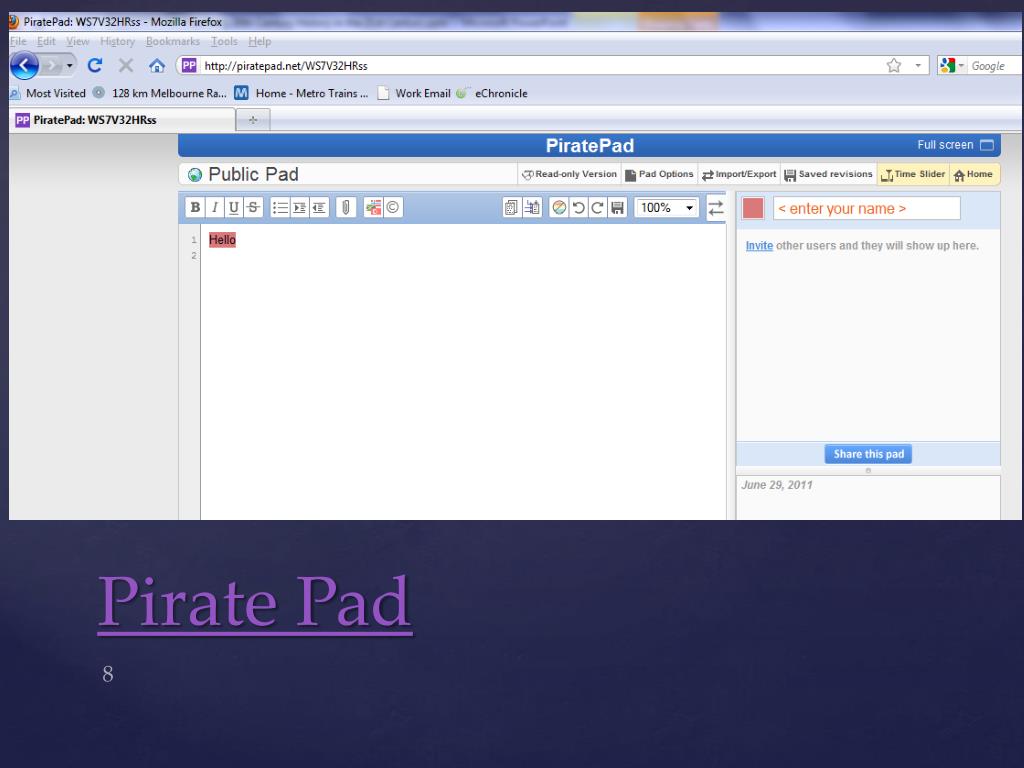The image size is (1024, 768).
Task: Open the Import/Export panel
Action: [x=739, y=174]
